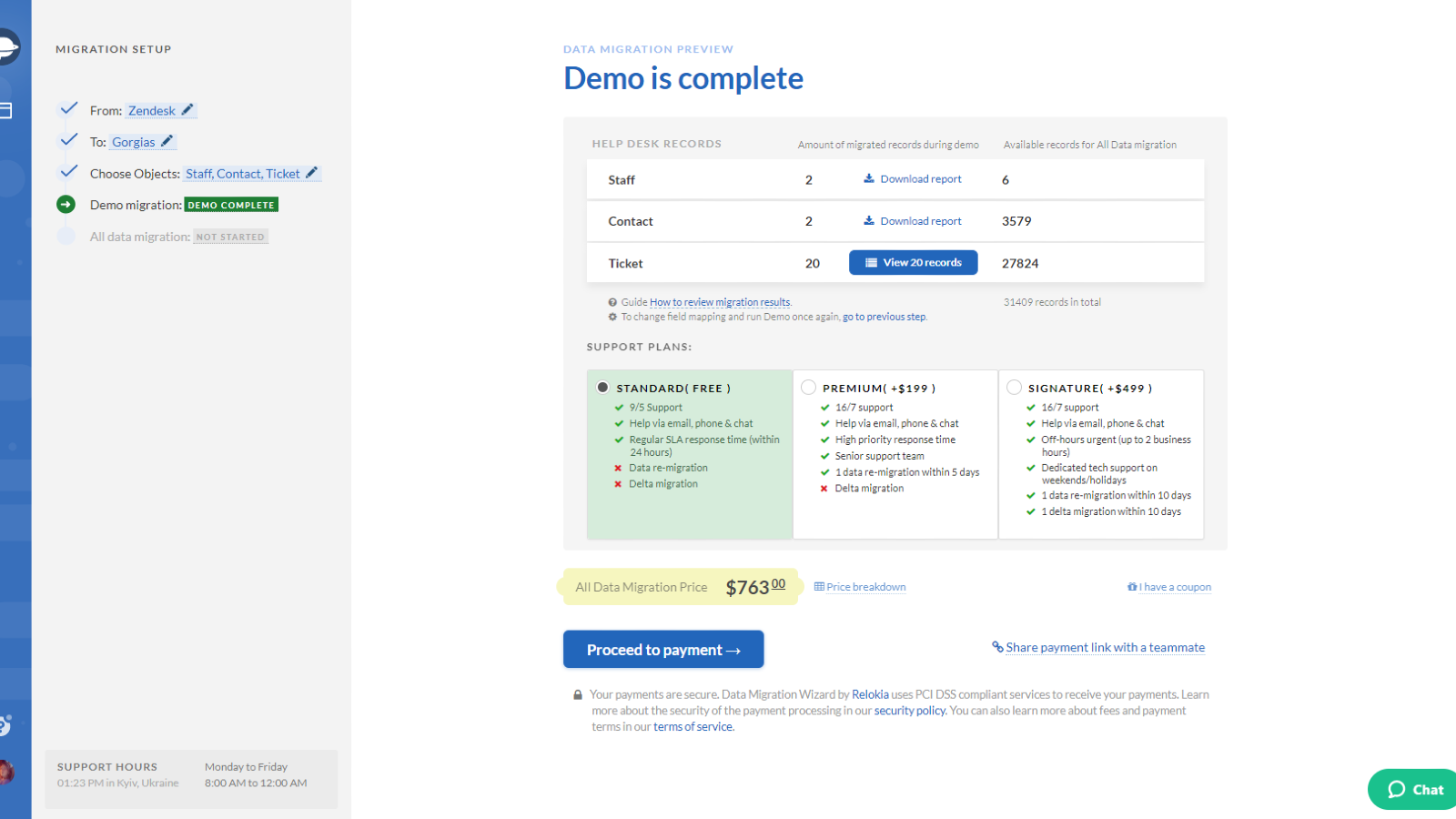Click the lock icon in the payment security notice

coord(577,693)
